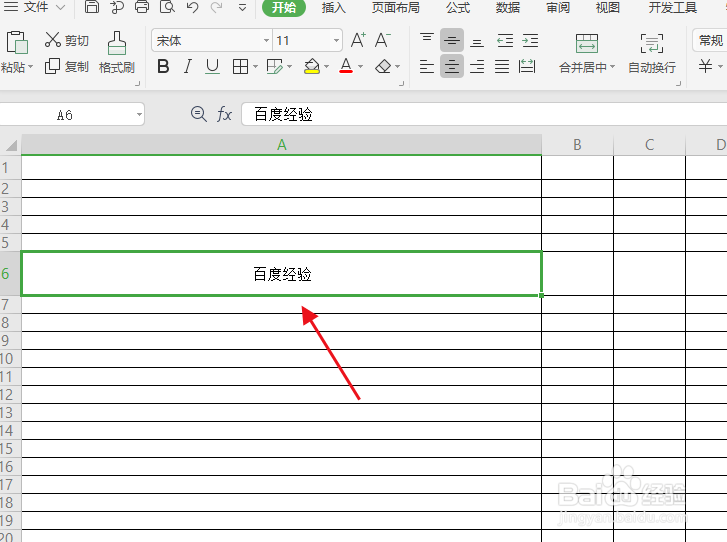Switch to the View (视图) tab
727x542 pixels.
click(x=607, y=7)
